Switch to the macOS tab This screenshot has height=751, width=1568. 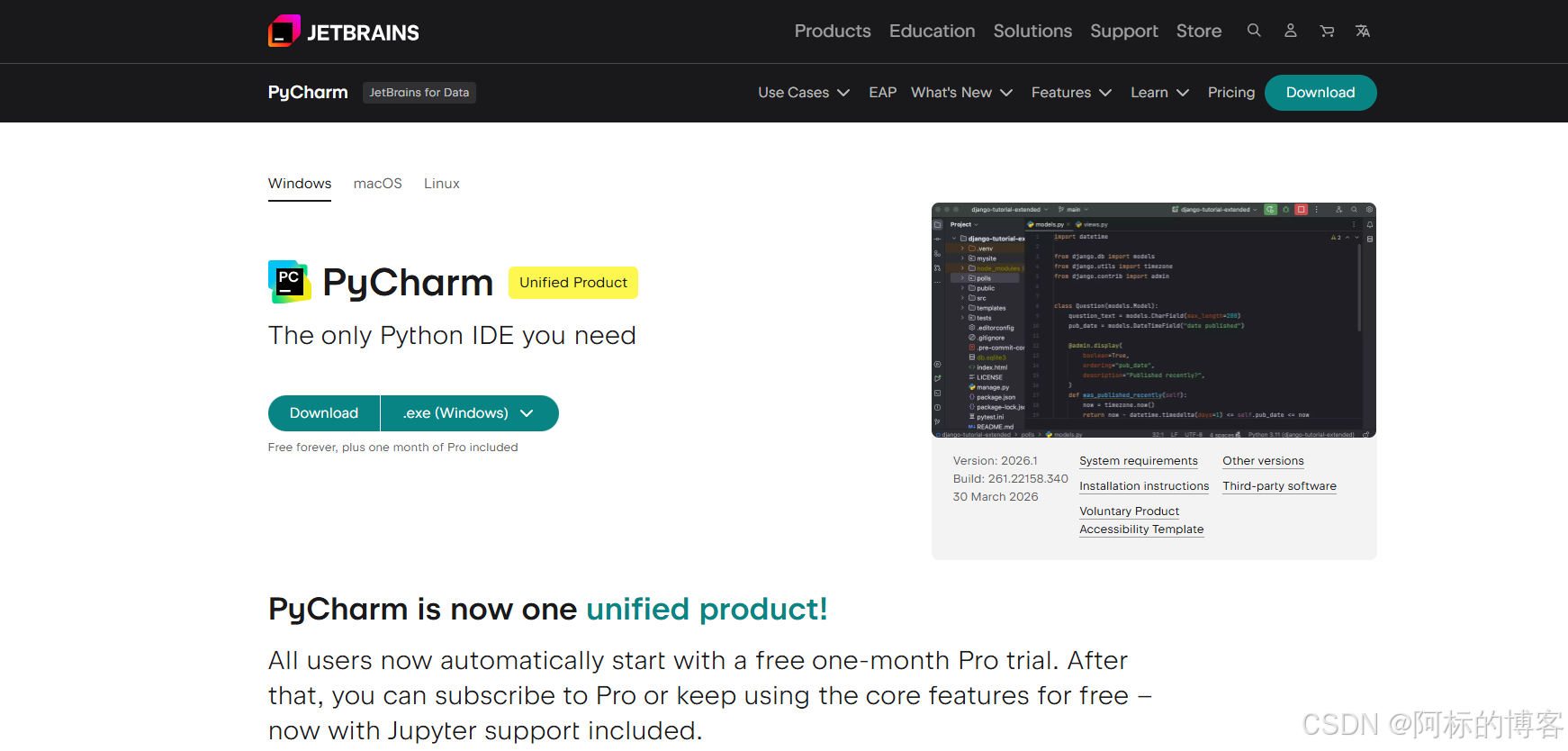tap(377, 184)
